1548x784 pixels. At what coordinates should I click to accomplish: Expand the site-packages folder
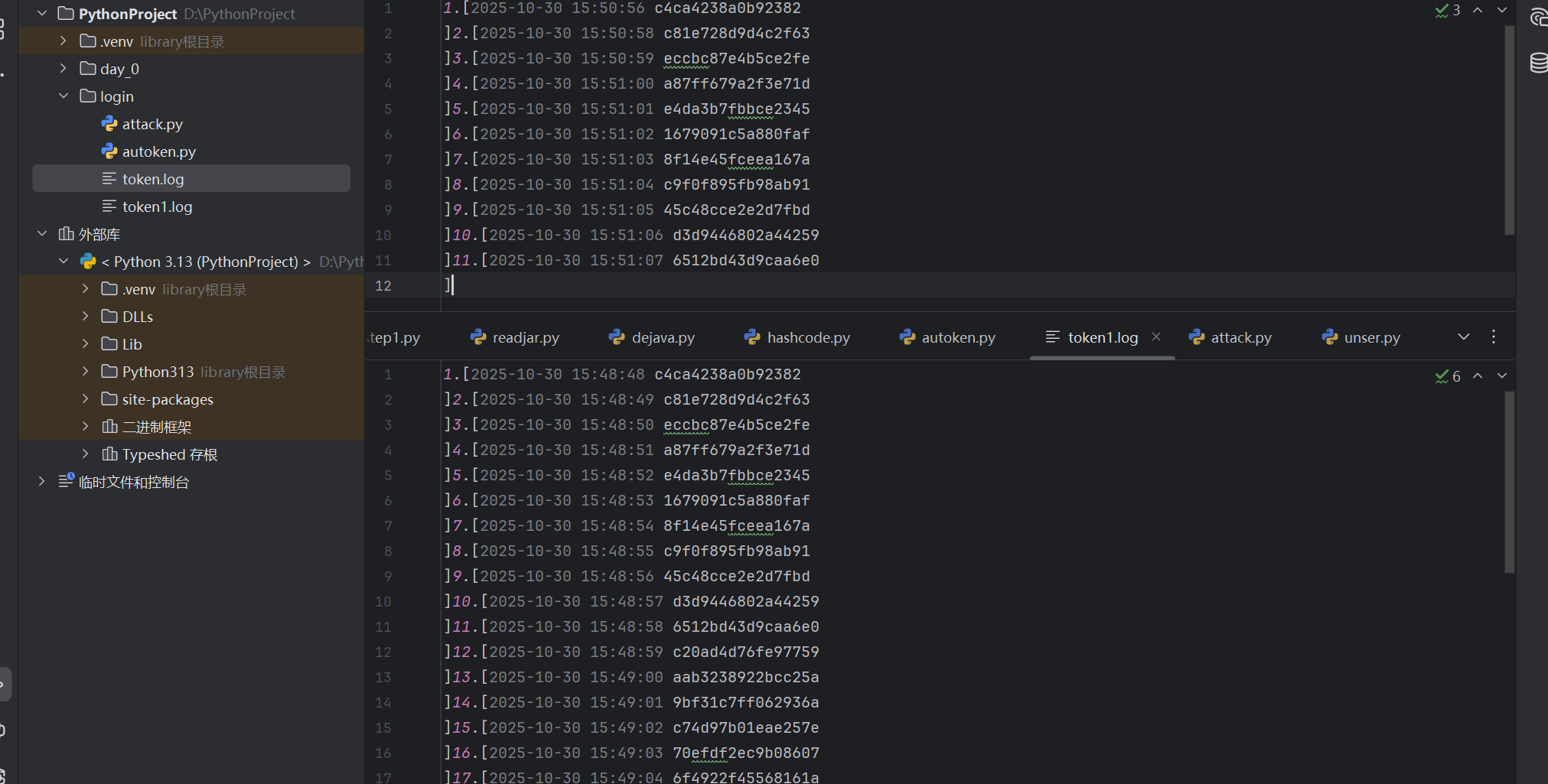click(x=86, y=399)
